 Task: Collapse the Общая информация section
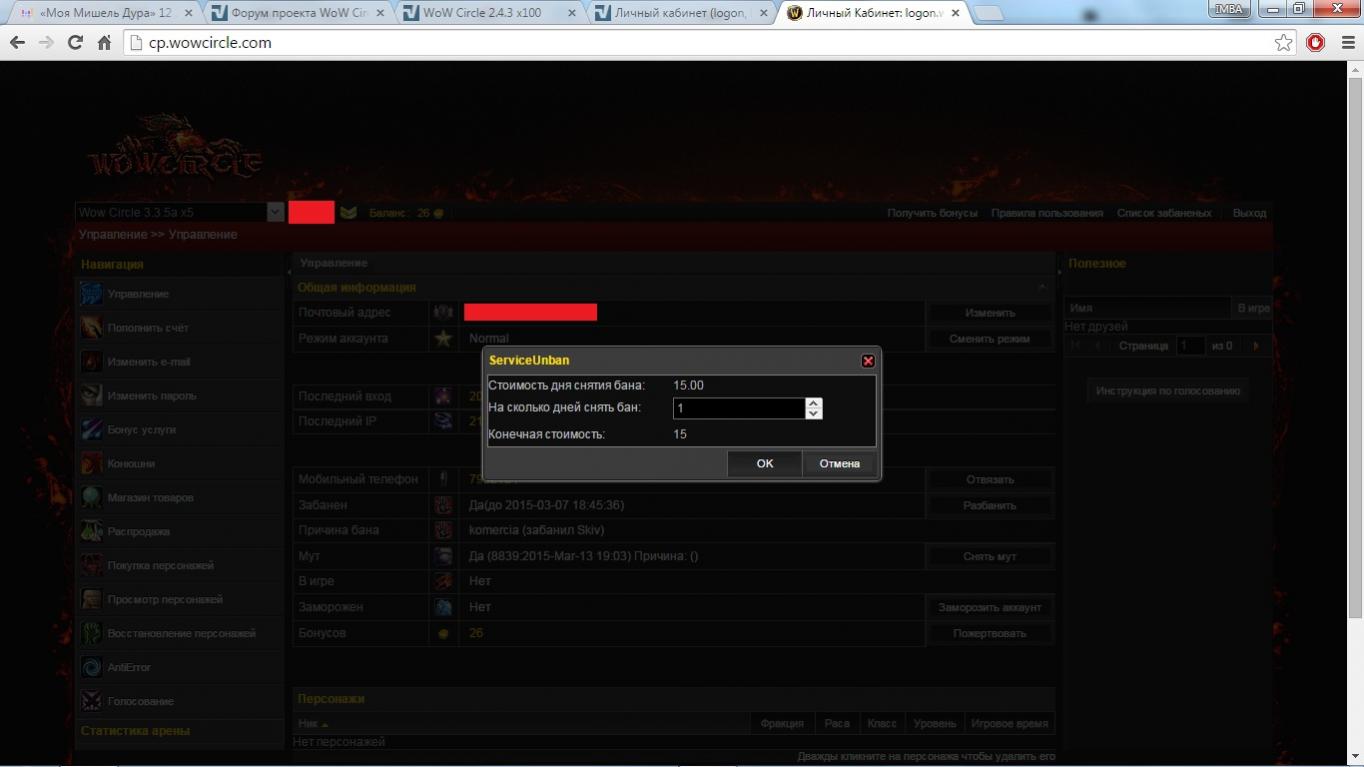[x=1042, y=288]
